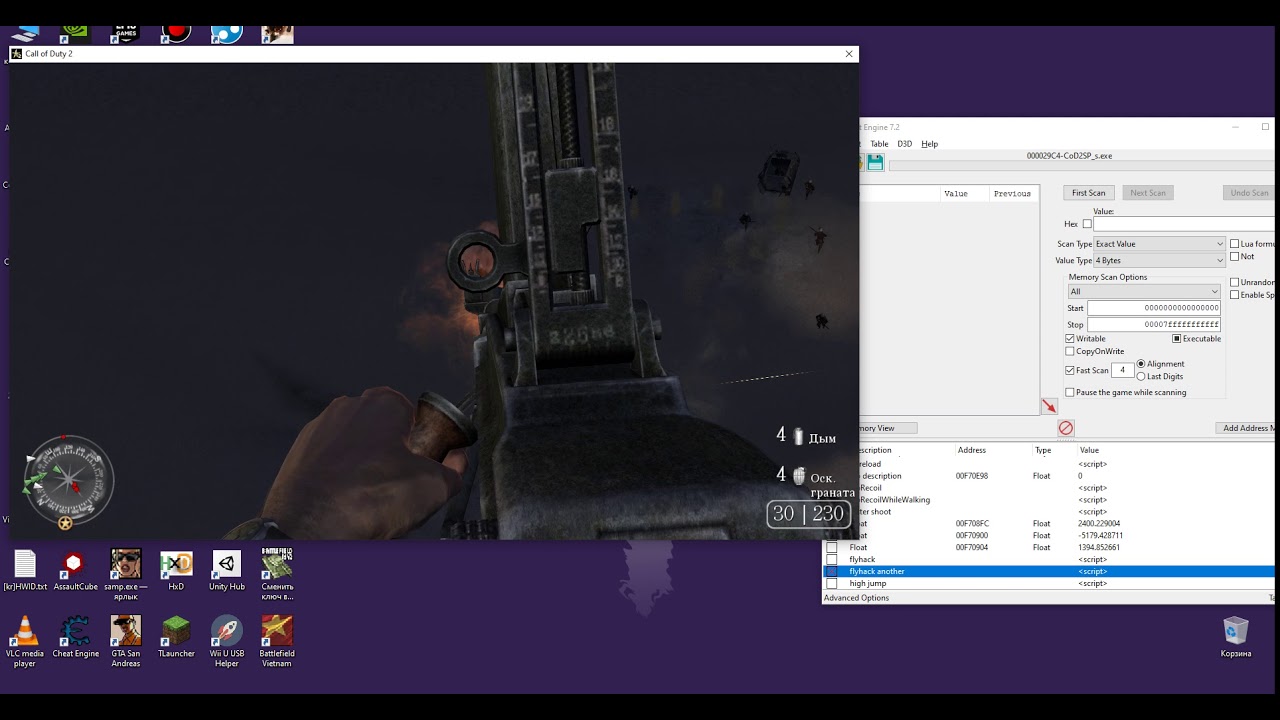The width and height of the screenshot is (1280, 720).
Task: Open Wii U USB Helper shortcut
Action: tap(227, 642)
